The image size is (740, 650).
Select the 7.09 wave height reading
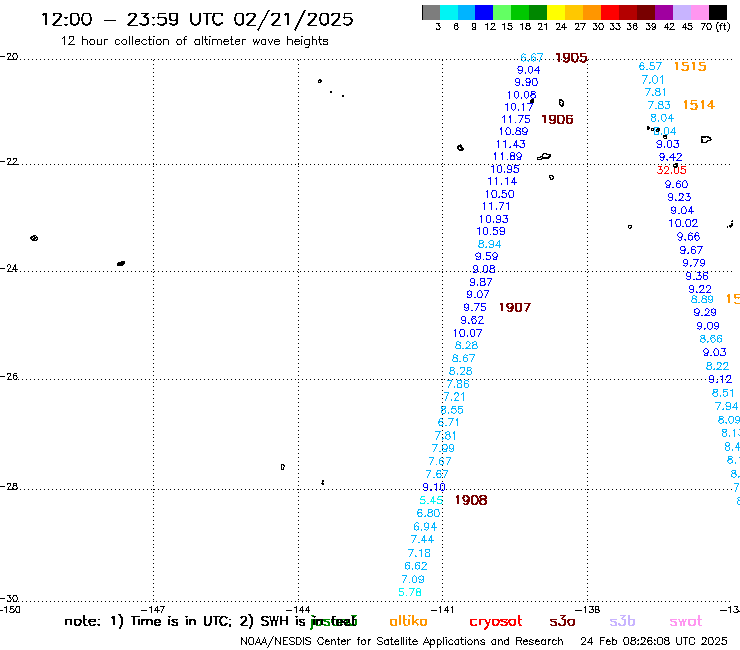point(413,579)
